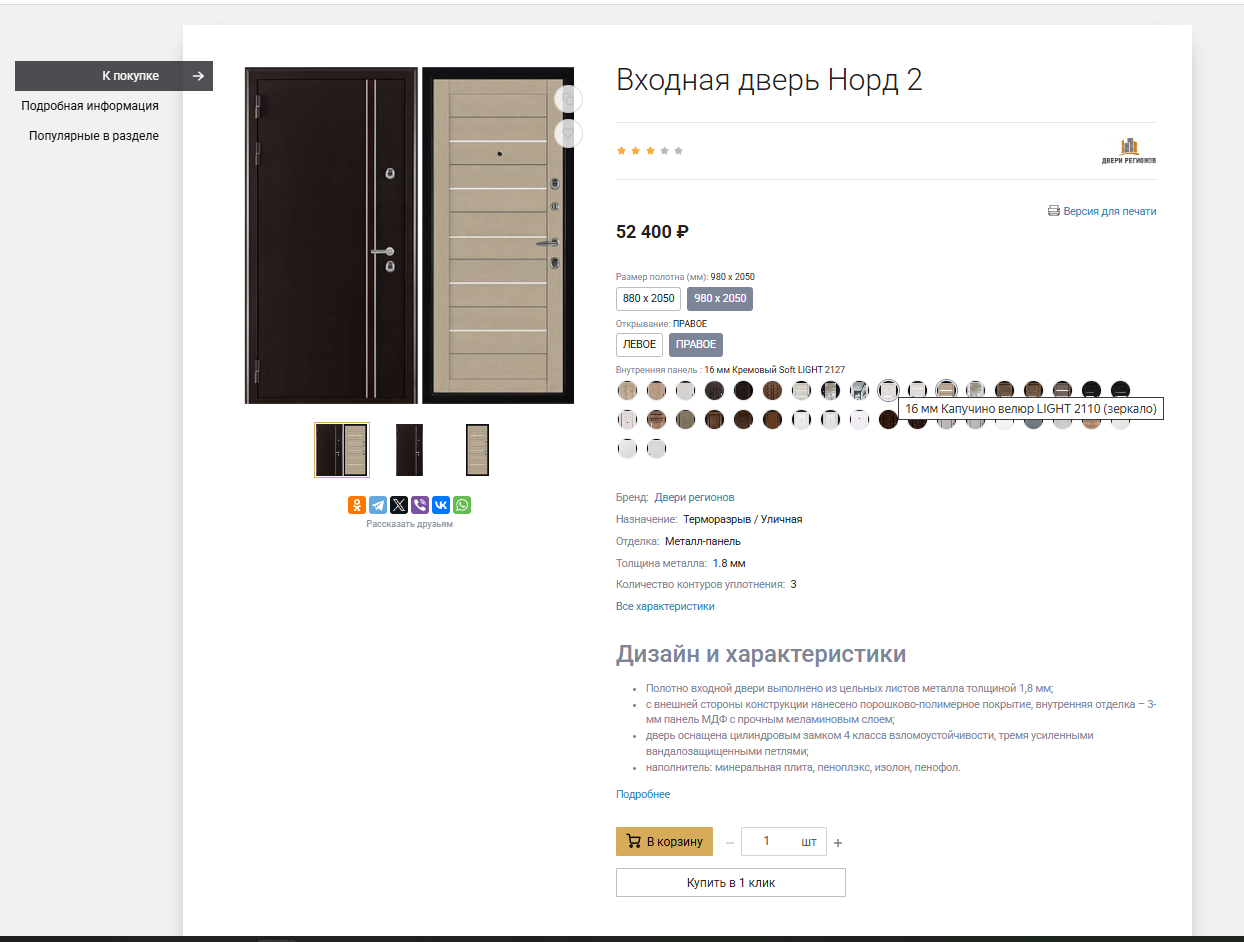Screen dimensions: 1244x942
Task: Decrease quantity with the minus button
Action: coord(730,843)
